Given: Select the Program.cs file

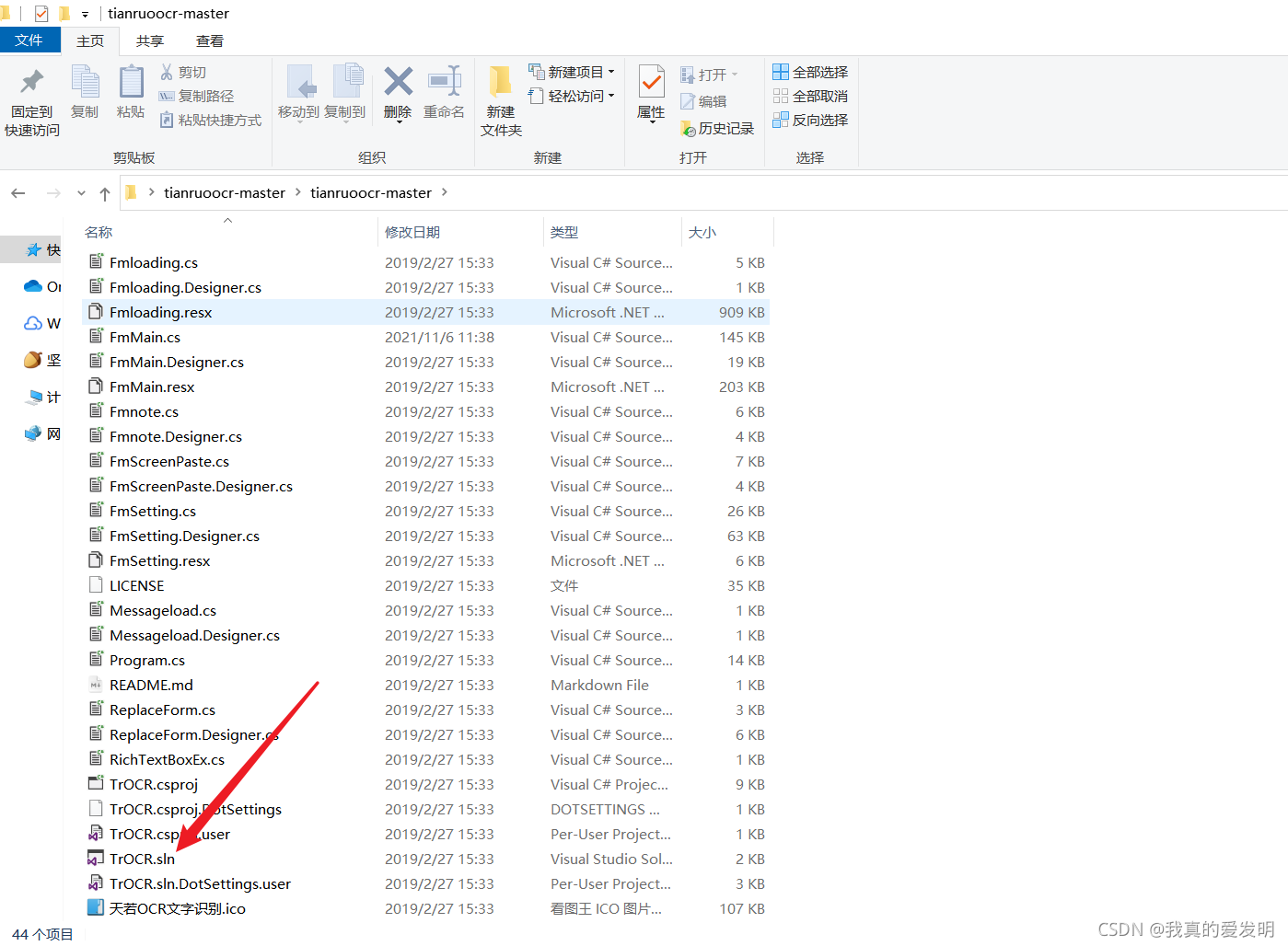Looking at the screenshot, I should pyautogui.click(x=147, y=660).
